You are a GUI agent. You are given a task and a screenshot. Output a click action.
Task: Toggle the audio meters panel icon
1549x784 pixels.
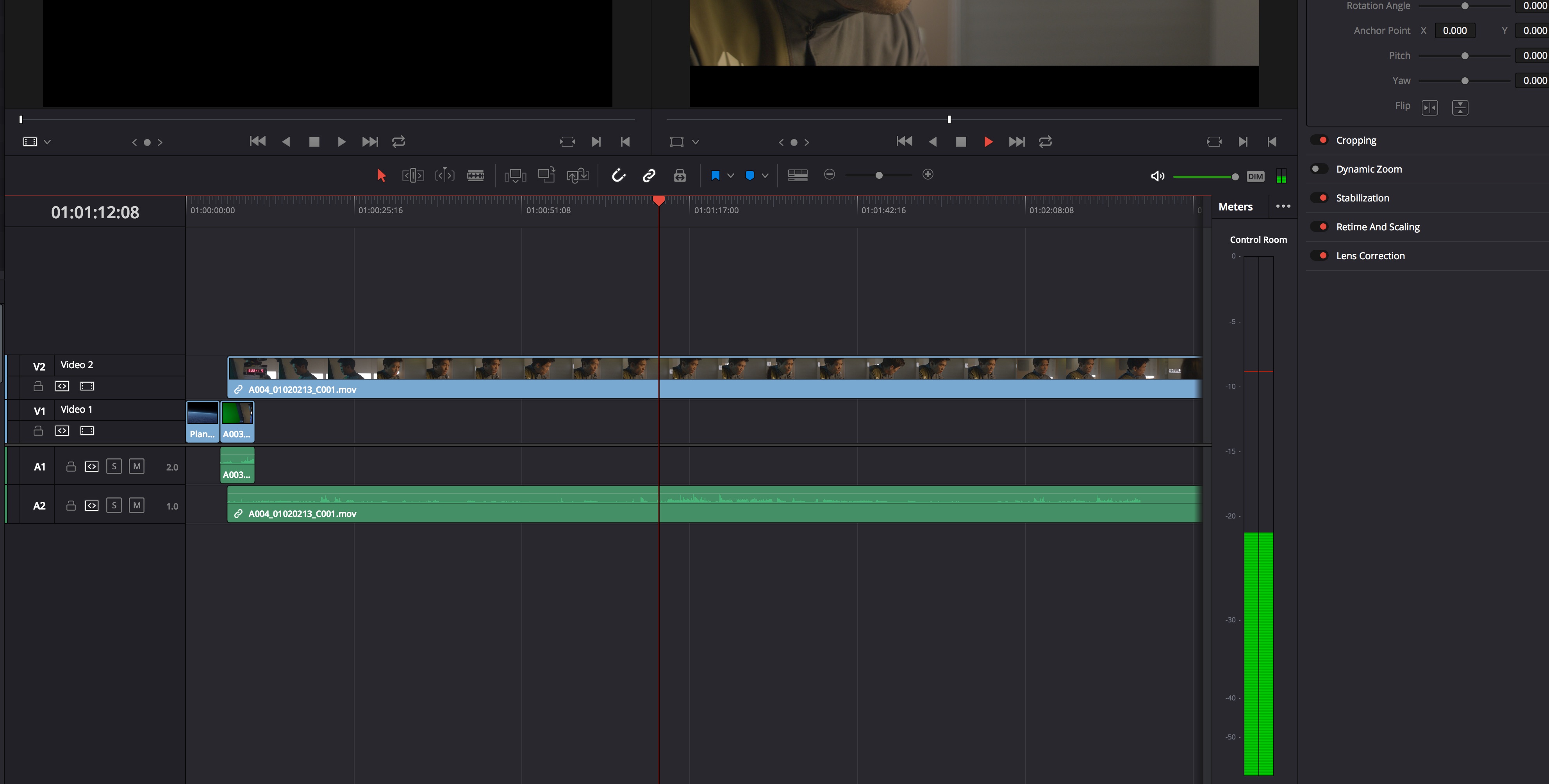pos(1281,176)
